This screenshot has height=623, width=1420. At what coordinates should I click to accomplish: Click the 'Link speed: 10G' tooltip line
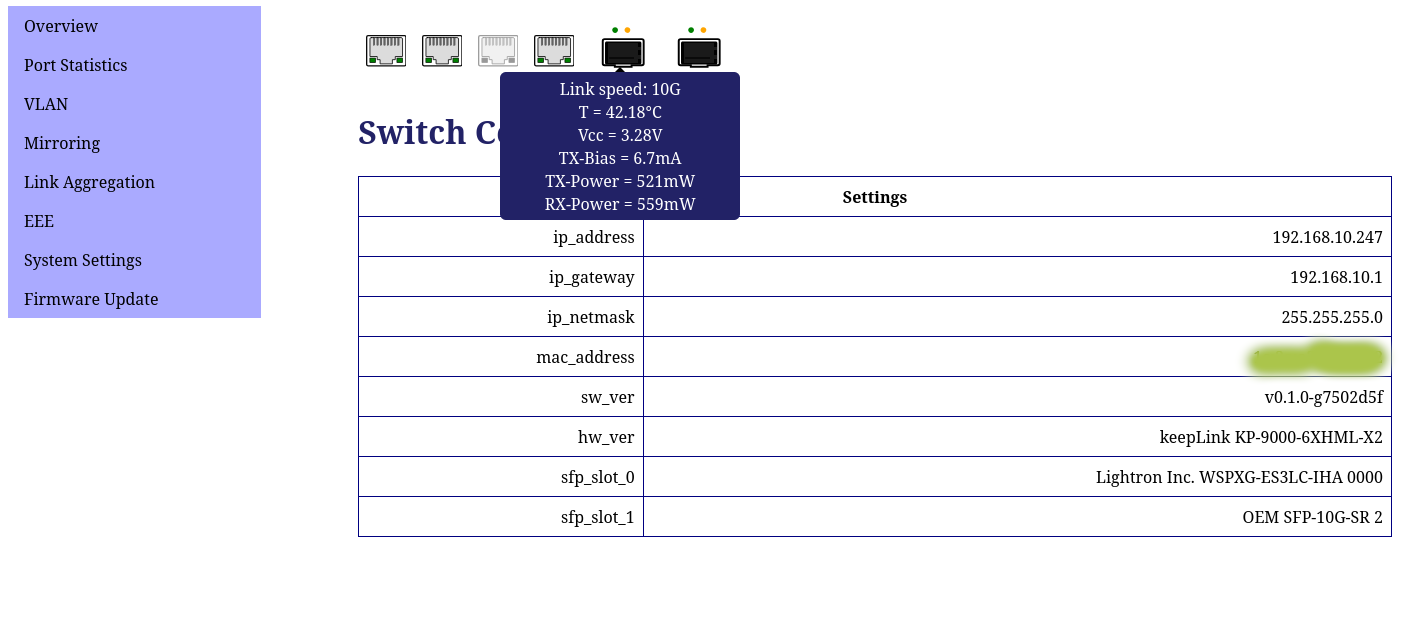coord(620,89)
